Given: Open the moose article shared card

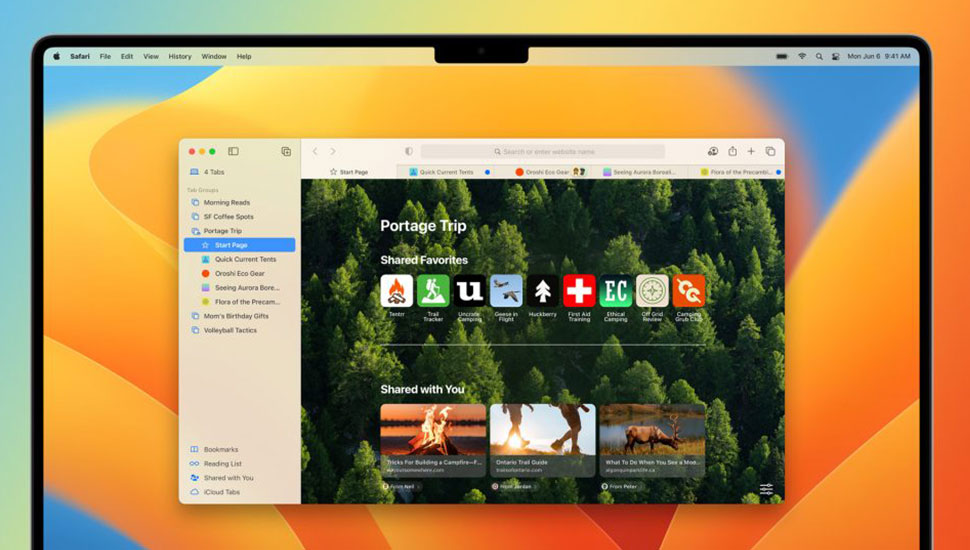Looking at the screenshot, I should click(652, 440).
